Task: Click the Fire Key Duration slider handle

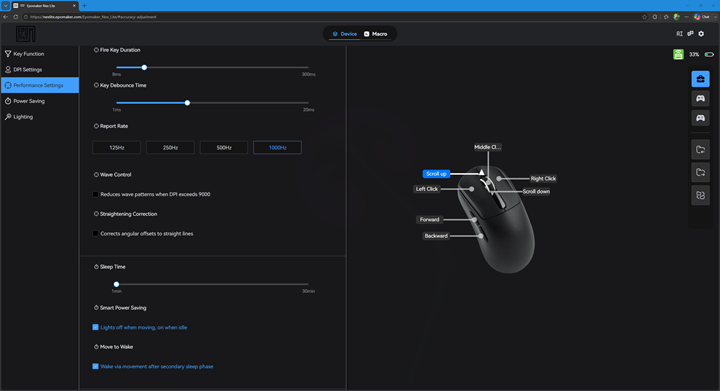Action: [144, 67]
